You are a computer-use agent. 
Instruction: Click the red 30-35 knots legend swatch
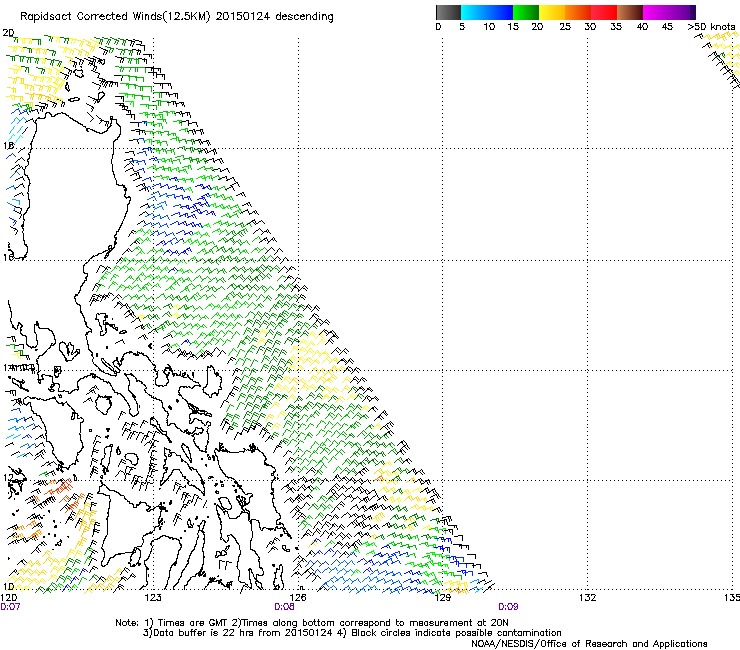pos(604,12)
